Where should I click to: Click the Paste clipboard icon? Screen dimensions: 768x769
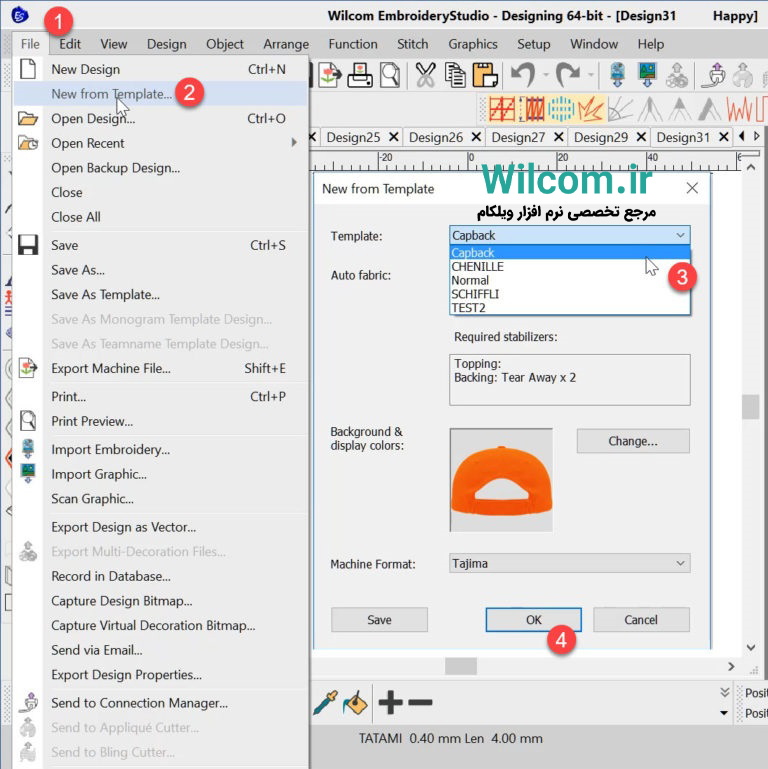tap(485, 75)
